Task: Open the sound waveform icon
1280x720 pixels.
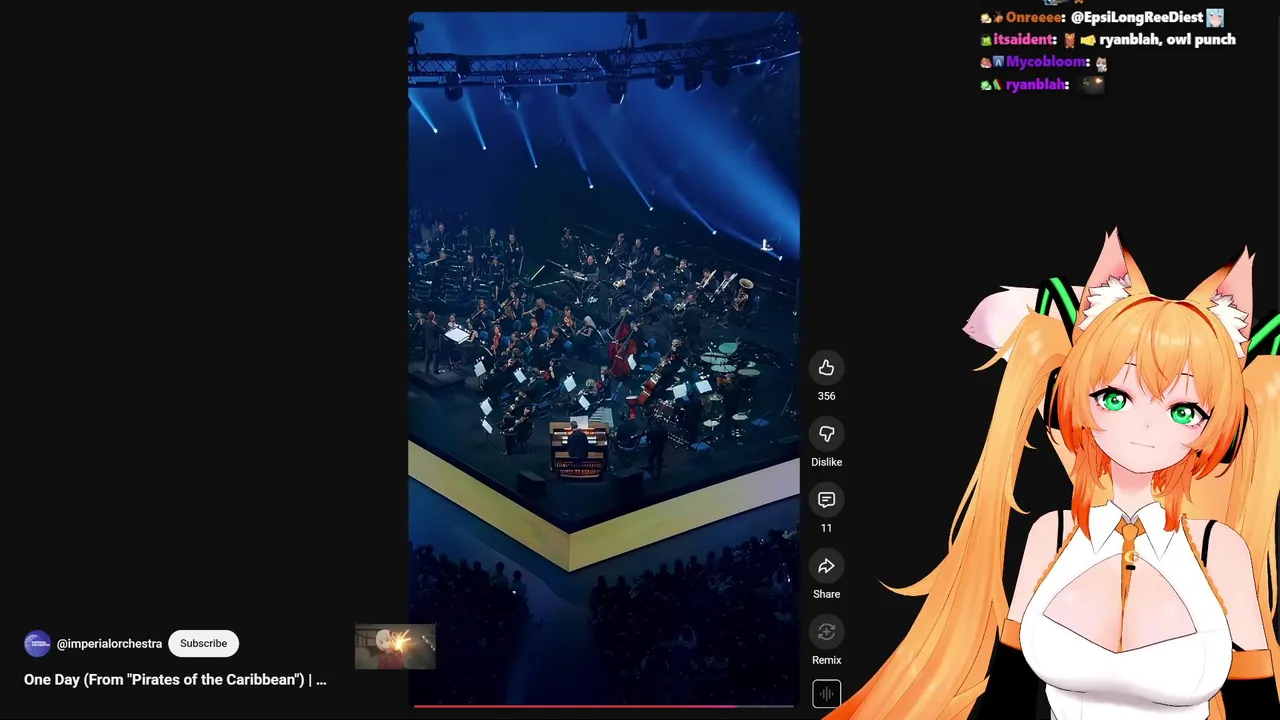Action: point(826,694)
